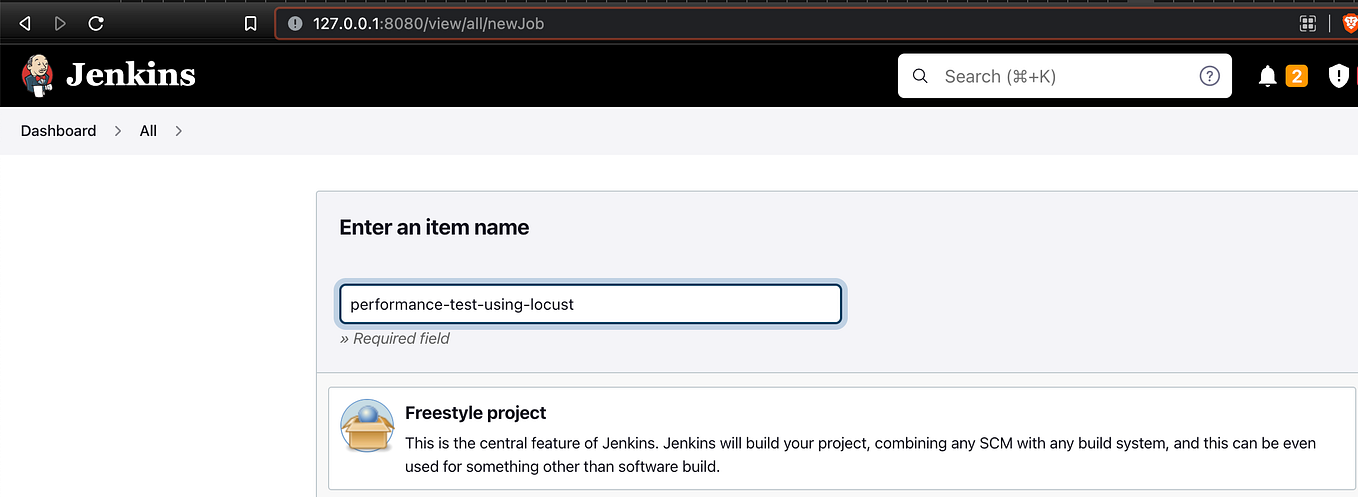Open the All breadcrumb view
The height and width of the screenshot is (497, 1358).
coord(148,131)
